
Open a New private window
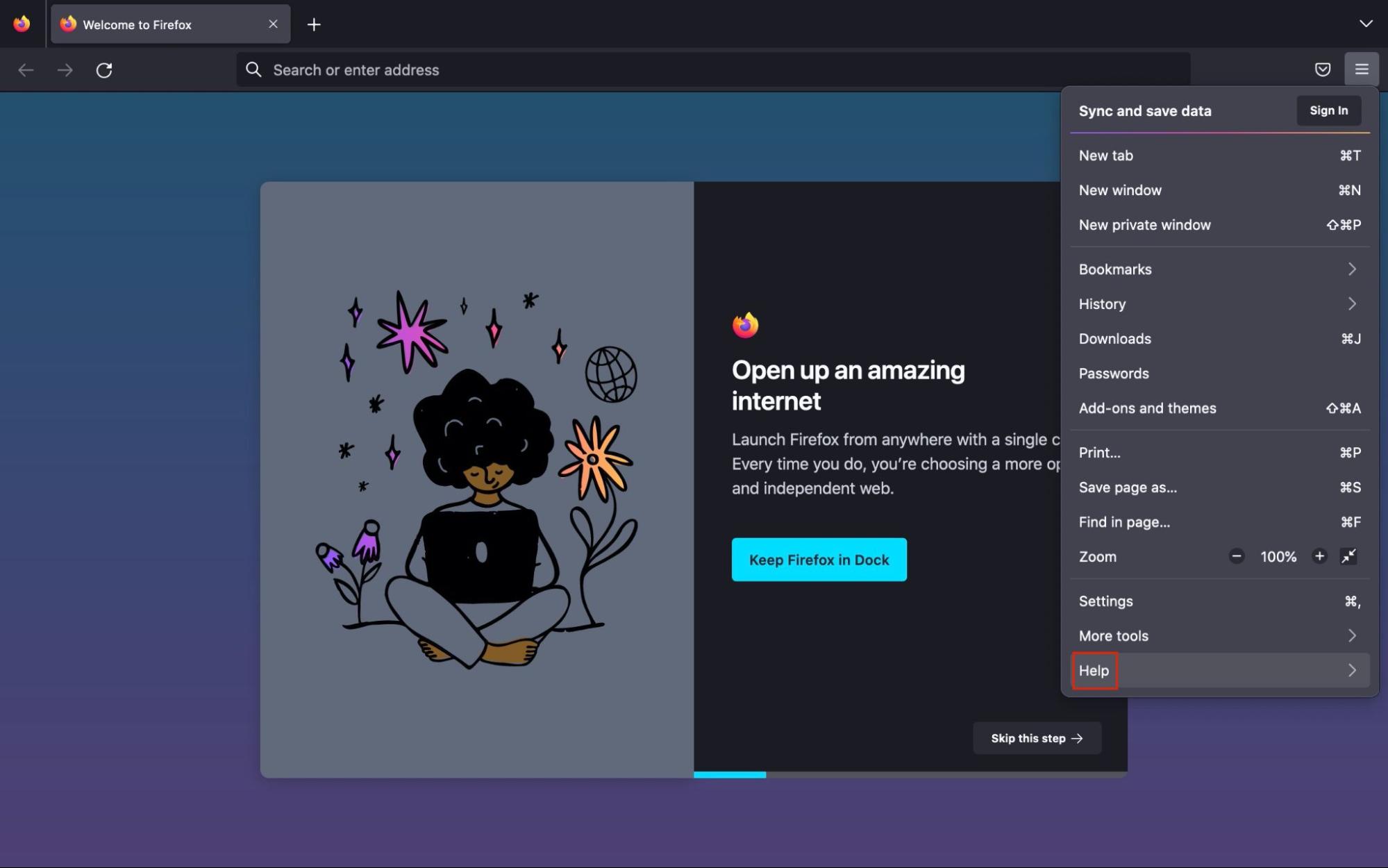pyautogui.click(x=1220, y=225)
